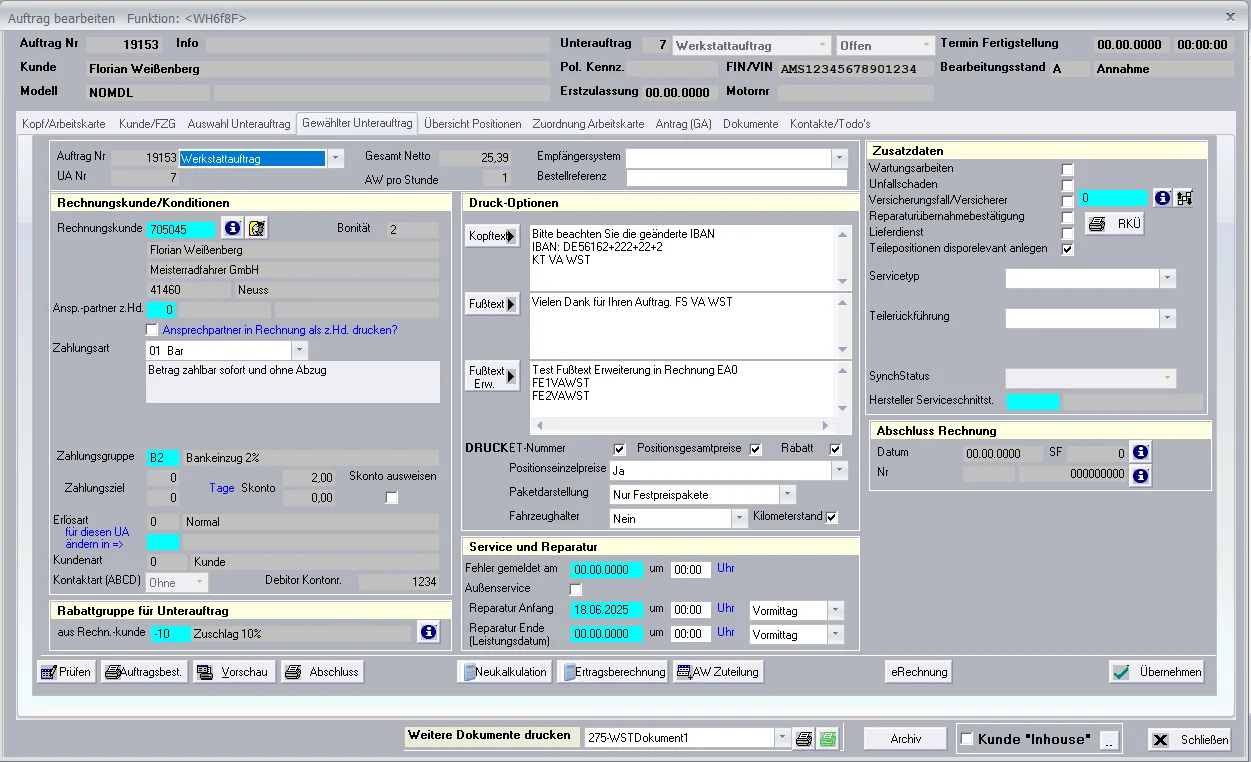Click info icon beside Versicherungsfall field
This screenshot has width=1251, height=762.
1162,198
